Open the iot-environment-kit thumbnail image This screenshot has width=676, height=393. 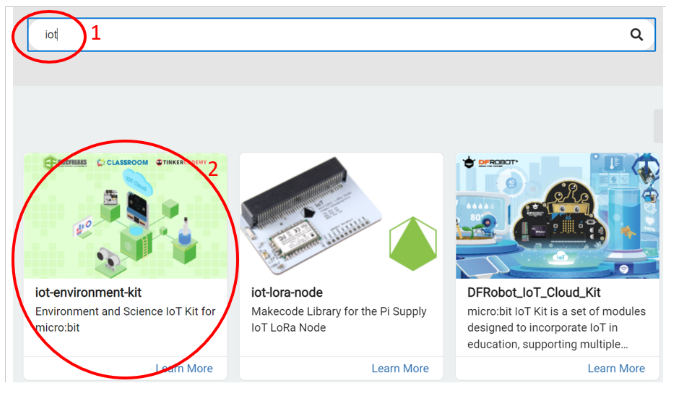[125, 216]
